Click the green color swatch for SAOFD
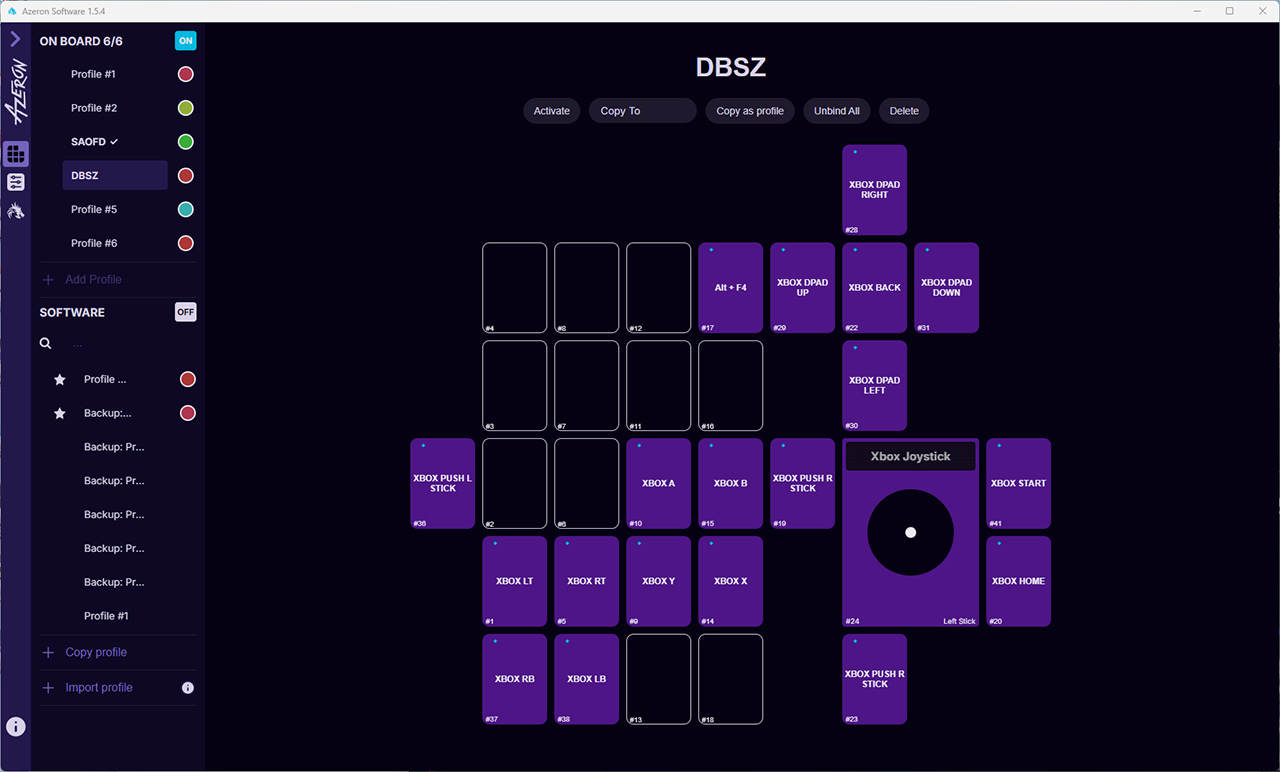This screenshot has height=772, width=1280. tap(185, 142)
